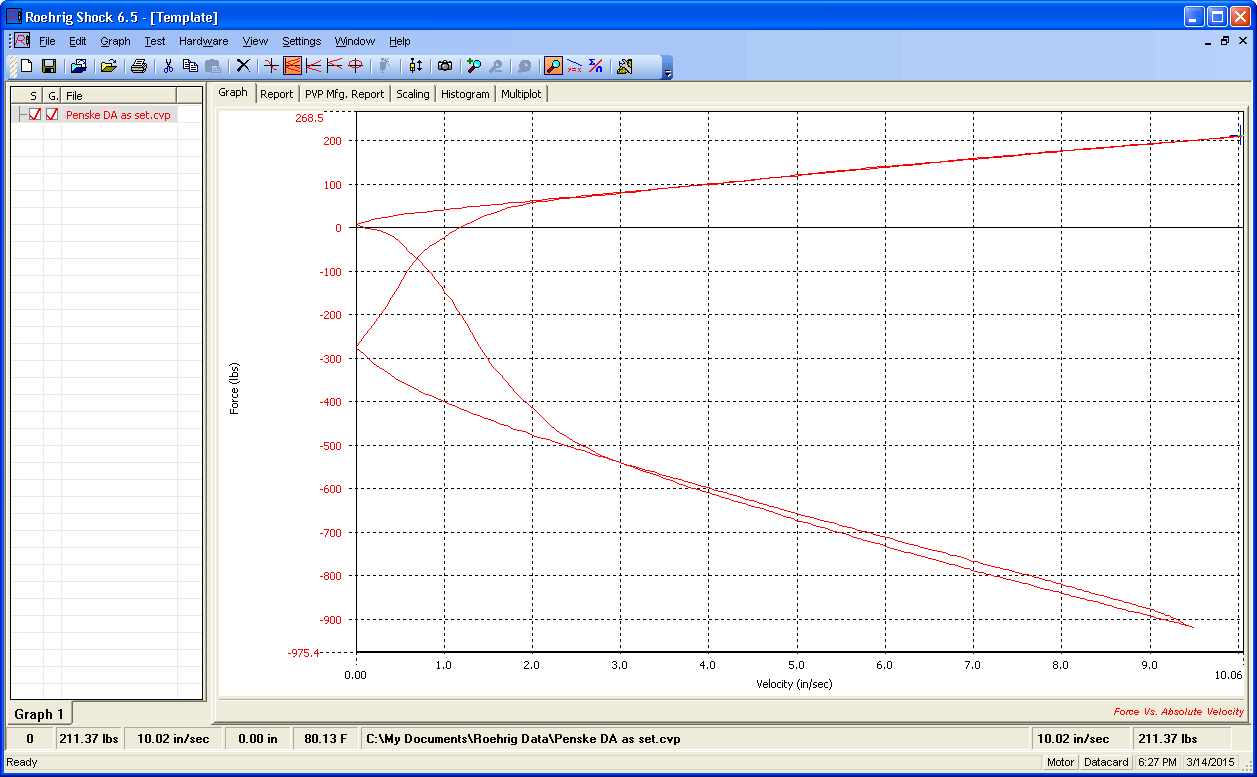Click the -975.4 minimum force axis value
Viewport: 1257px width, 777px height.
point(303,653)
